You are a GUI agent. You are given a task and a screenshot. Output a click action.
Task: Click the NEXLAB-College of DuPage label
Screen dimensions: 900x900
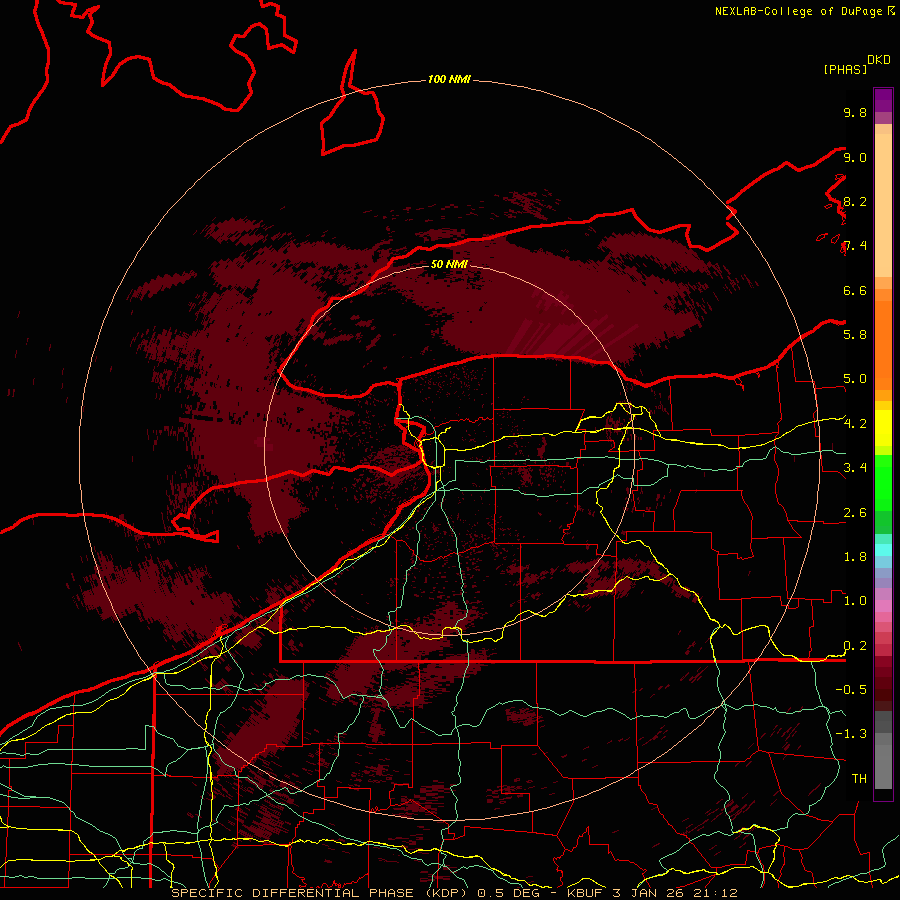(x=798, y=11)
